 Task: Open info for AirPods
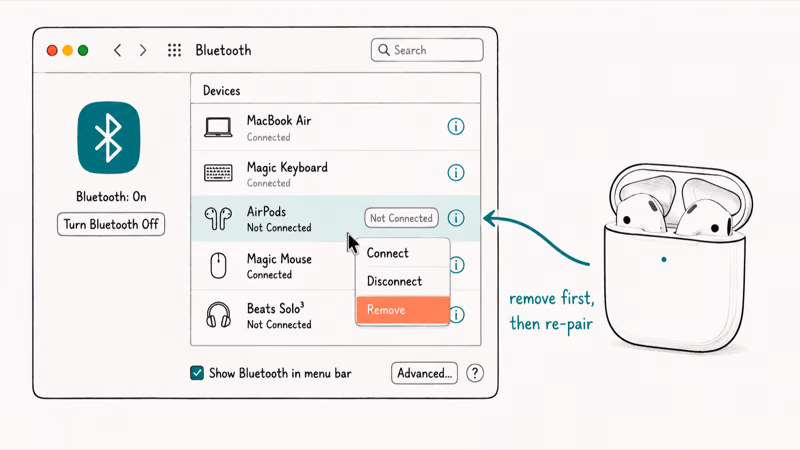456,218
